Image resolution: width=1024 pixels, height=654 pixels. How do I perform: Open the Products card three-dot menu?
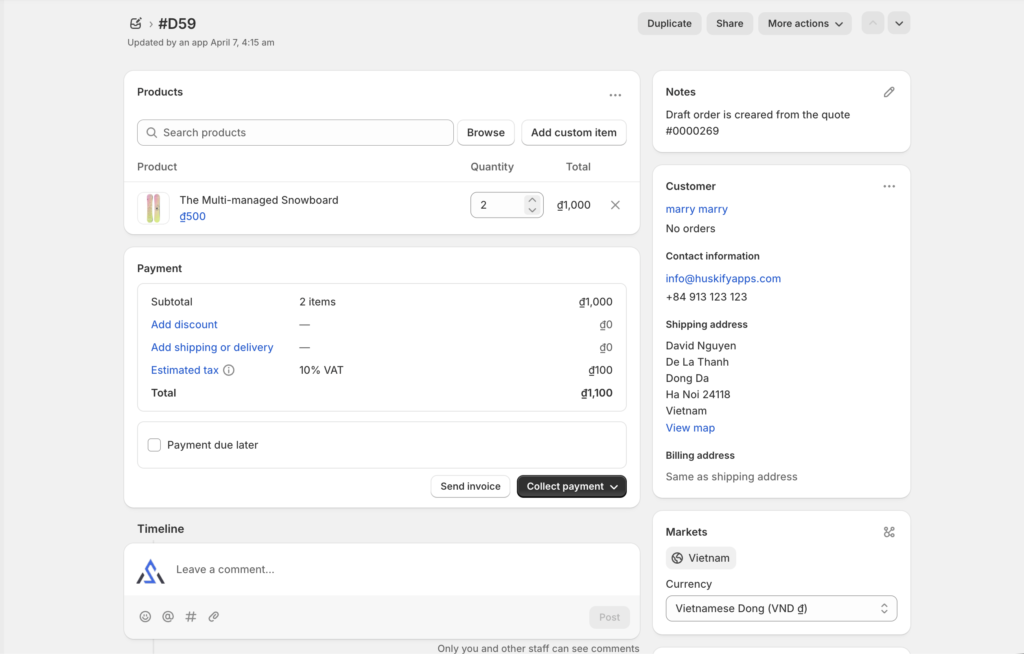click(615, 95)
